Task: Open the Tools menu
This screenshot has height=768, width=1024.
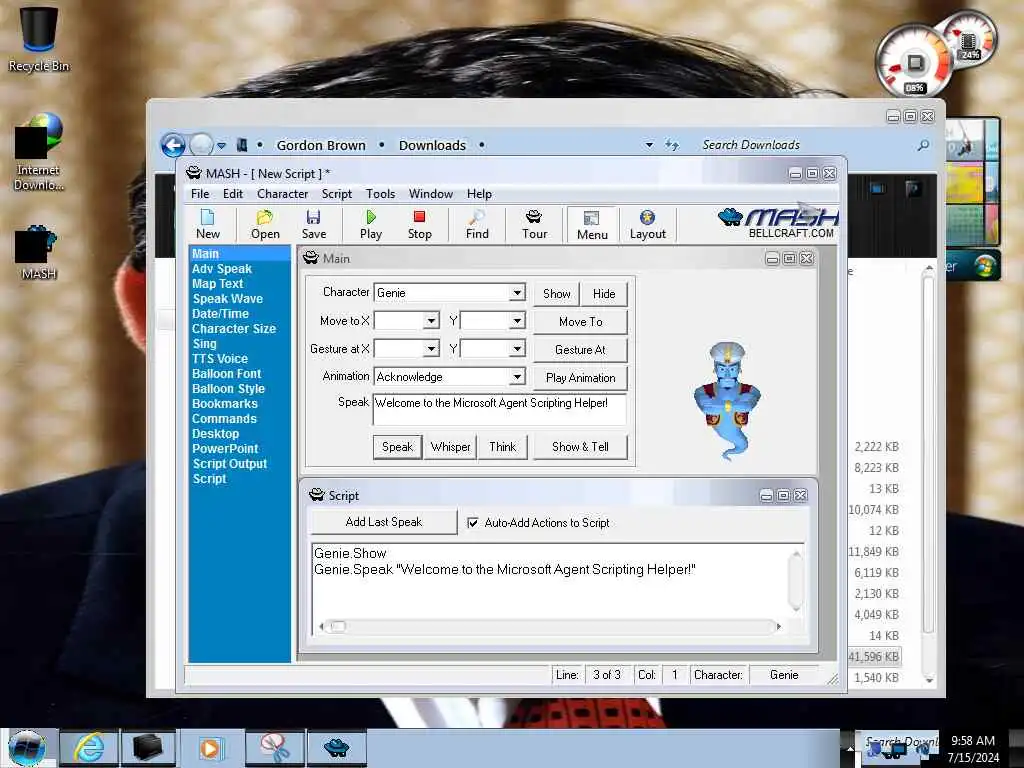Action: pos(380,194)
